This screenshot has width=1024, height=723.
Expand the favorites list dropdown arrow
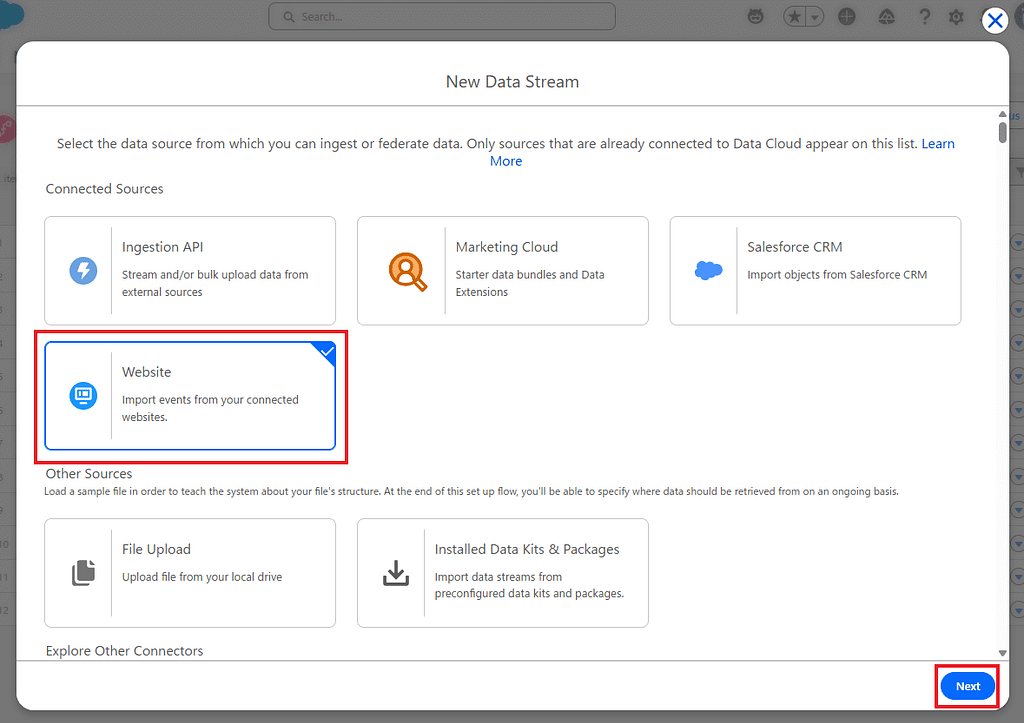click(x=815, y=16)
